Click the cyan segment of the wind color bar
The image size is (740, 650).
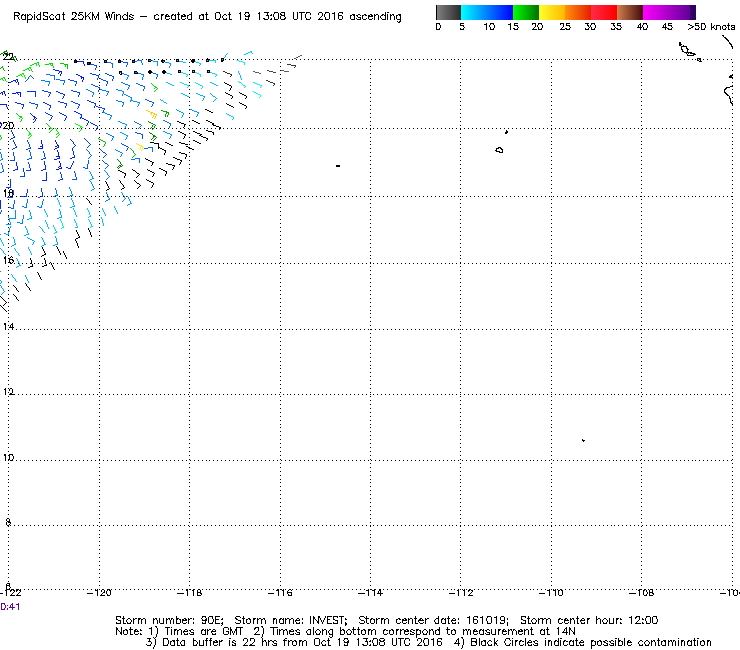pyautogui.click(x=474, y=12)
